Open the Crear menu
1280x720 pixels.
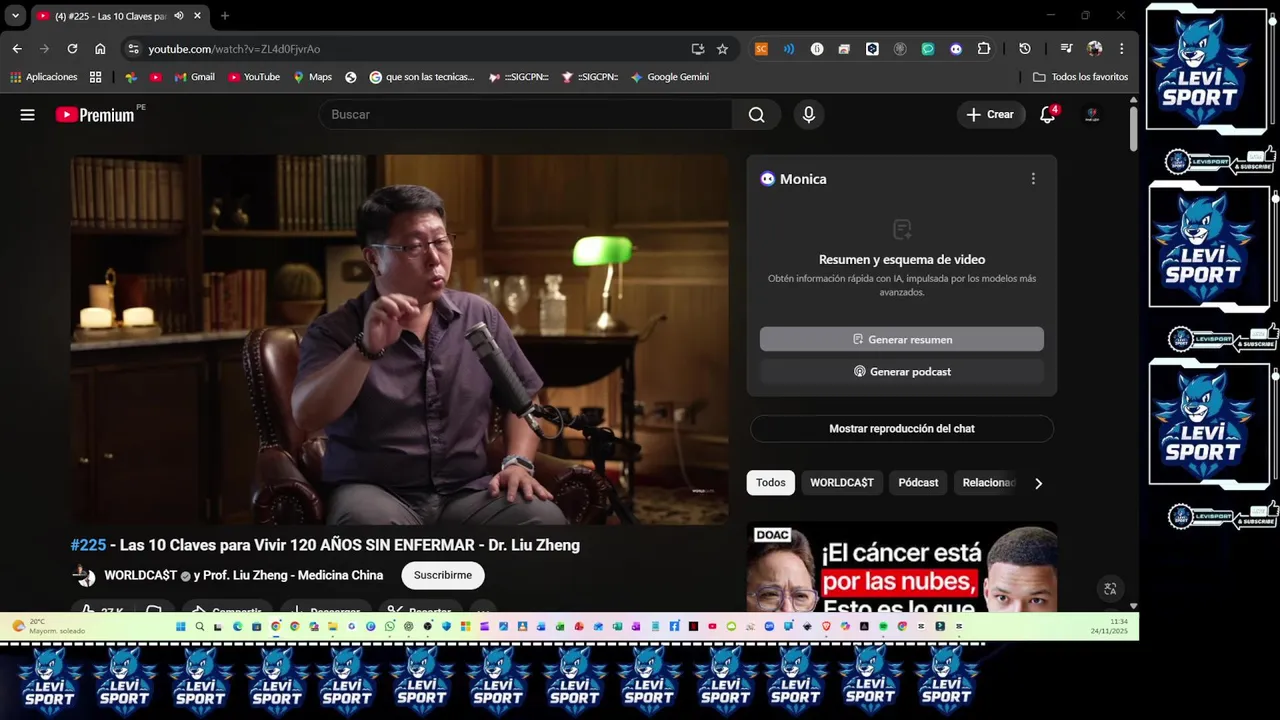coord(990,115)
